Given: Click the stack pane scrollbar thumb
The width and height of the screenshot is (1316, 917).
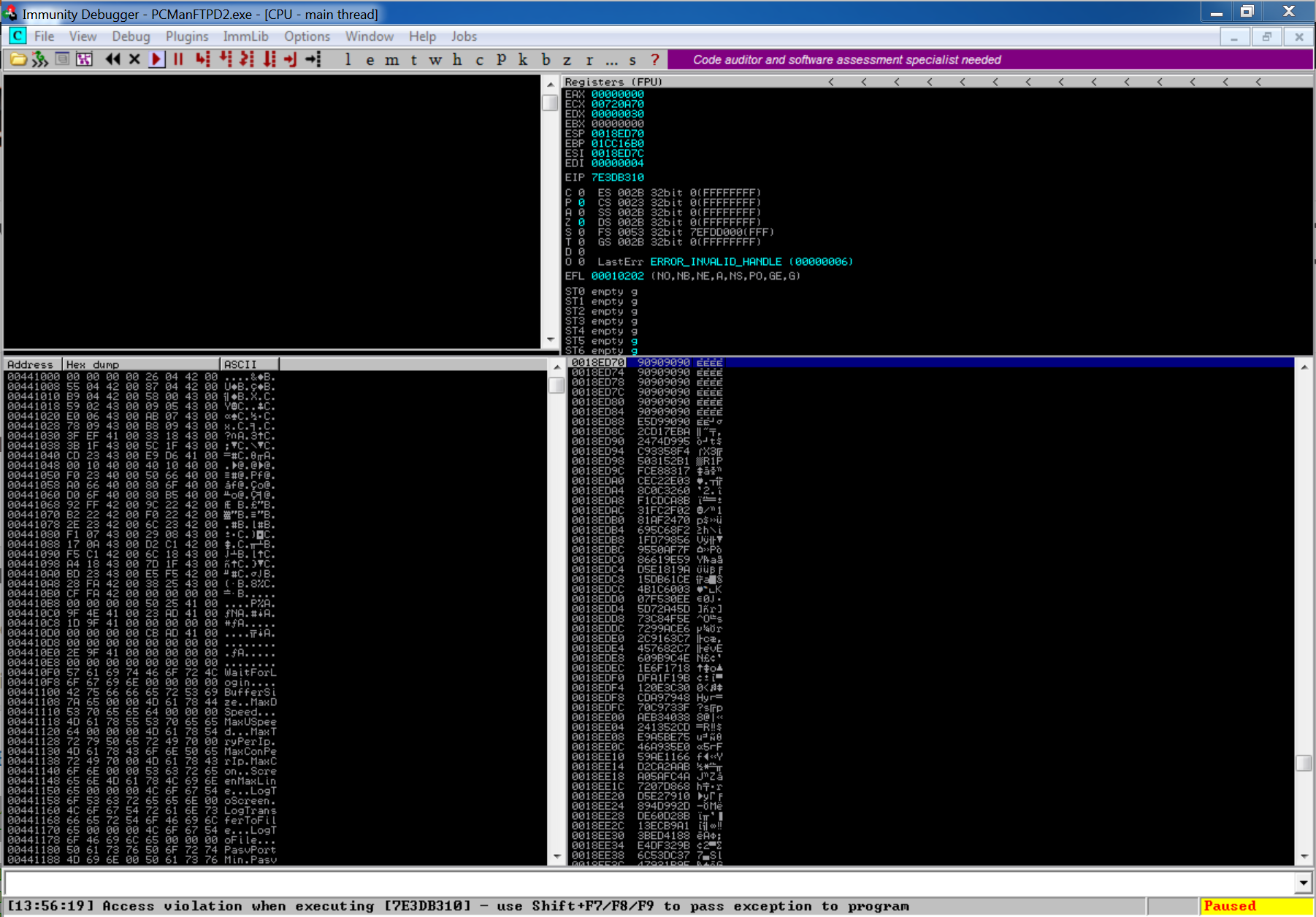Looking at the screenshot, I should click(1304, 763).
